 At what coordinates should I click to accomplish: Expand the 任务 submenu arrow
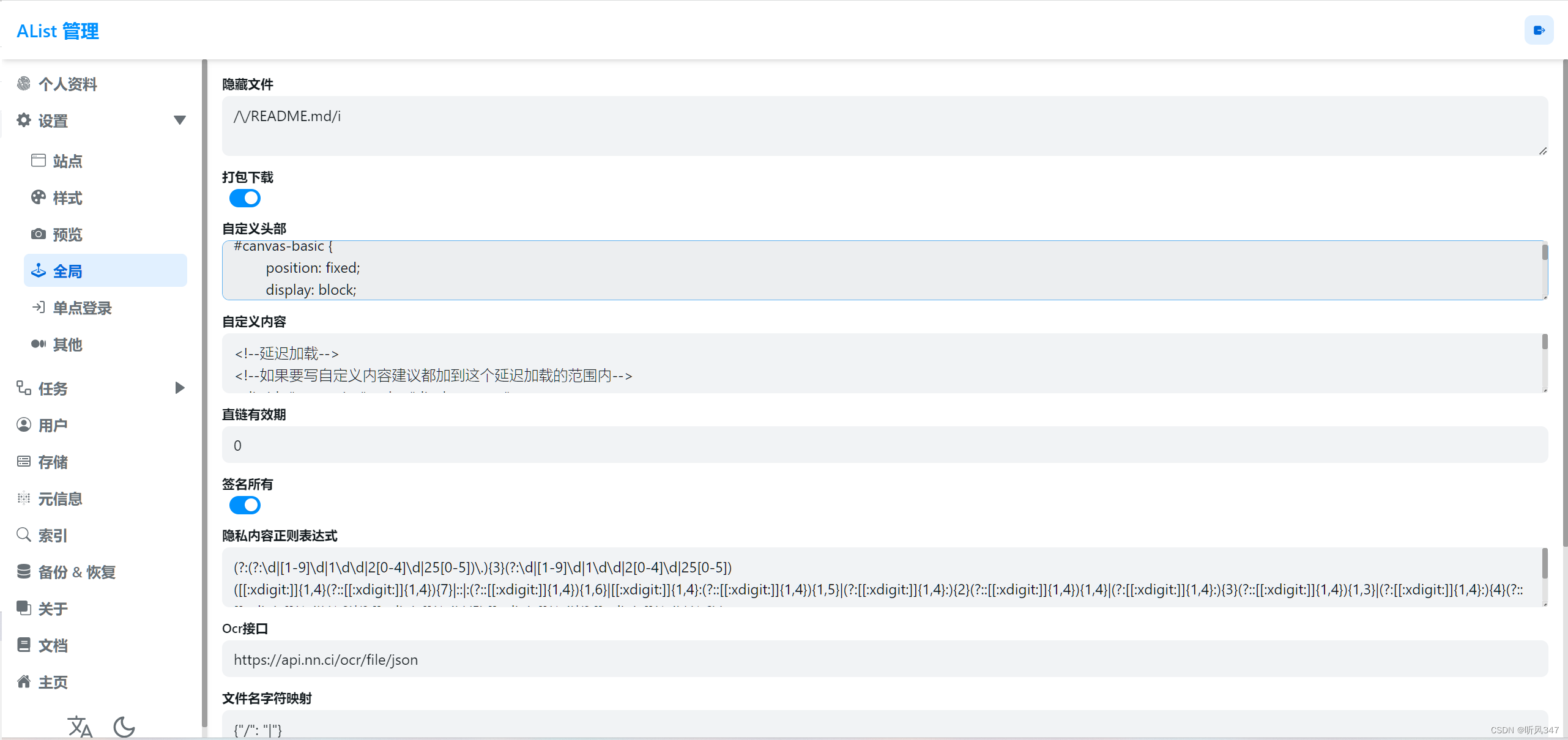click(x=179, y=388)
